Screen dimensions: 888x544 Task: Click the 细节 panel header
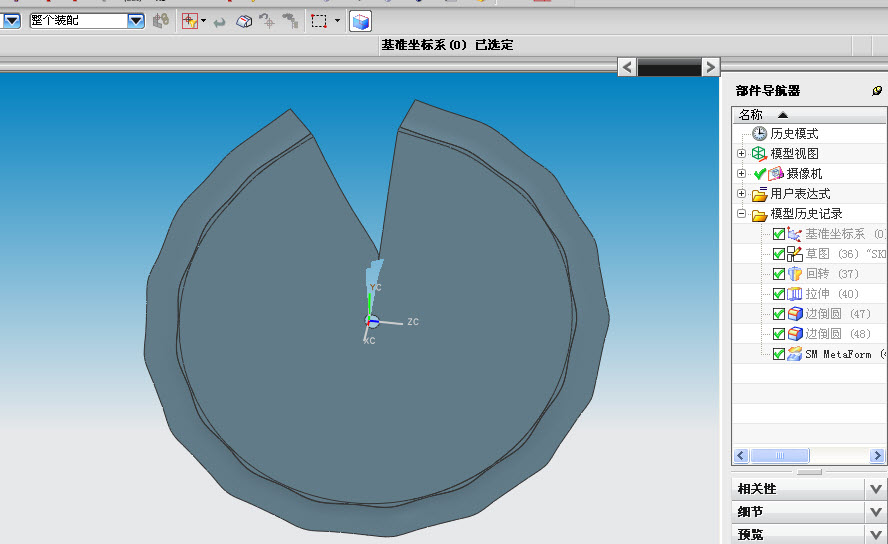[x=799, y=512]
